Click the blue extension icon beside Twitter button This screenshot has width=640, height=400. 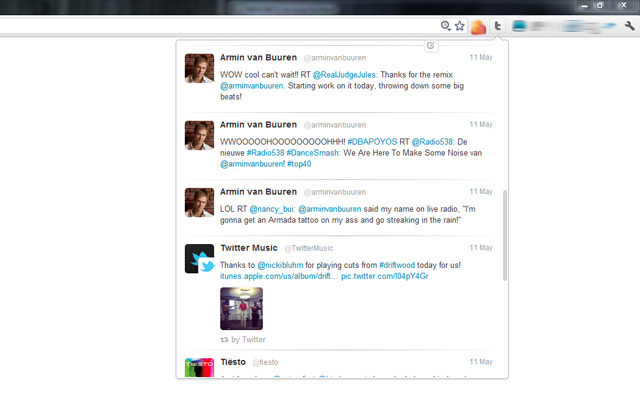pos(519,26)
